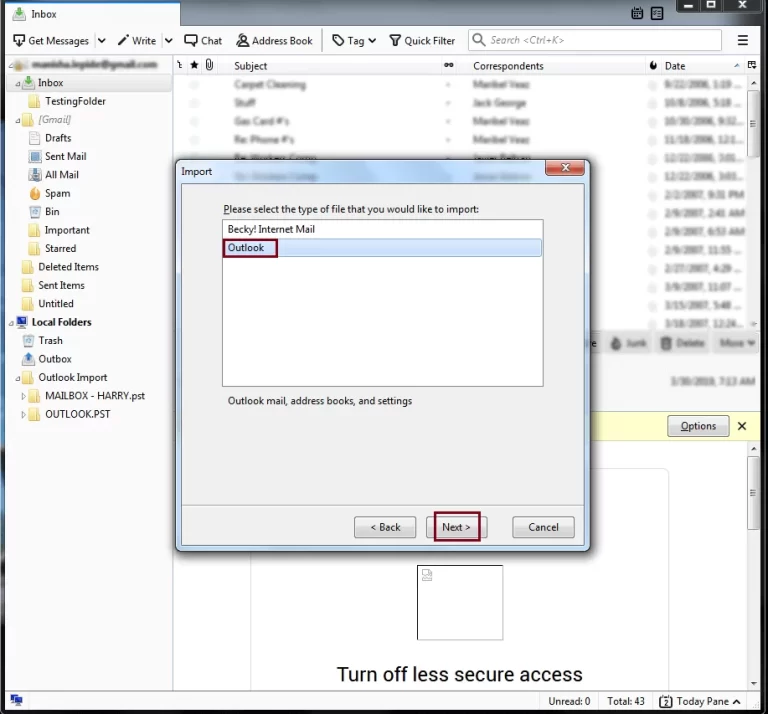The height and width of the screenshot is (714, 768).
Task: Open the calendar tab icon
Action: 637,13
